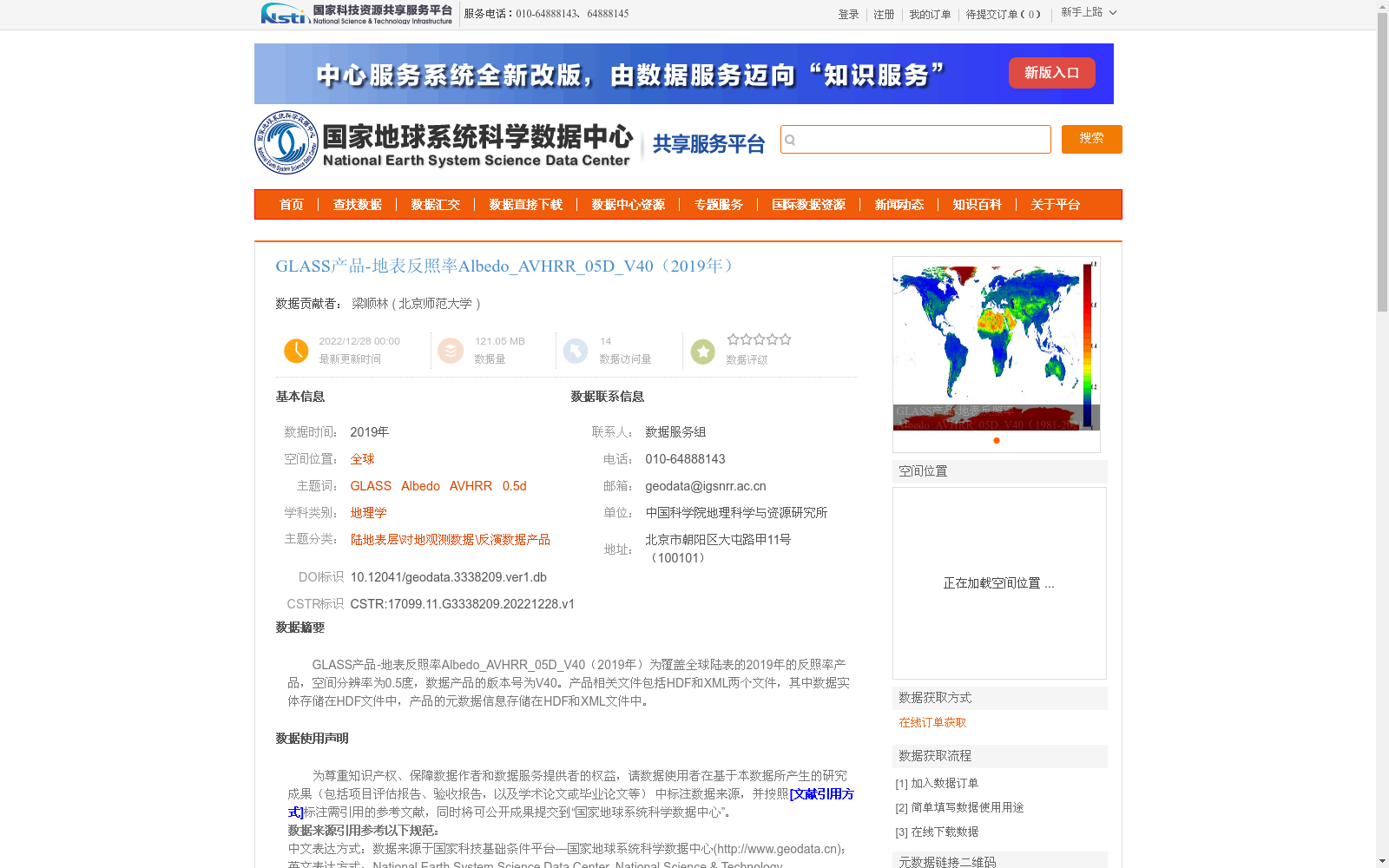Click the 在线订单获取 link
Image resolution: width=1389 pixels, height=868 pixels.
(932, 722)
